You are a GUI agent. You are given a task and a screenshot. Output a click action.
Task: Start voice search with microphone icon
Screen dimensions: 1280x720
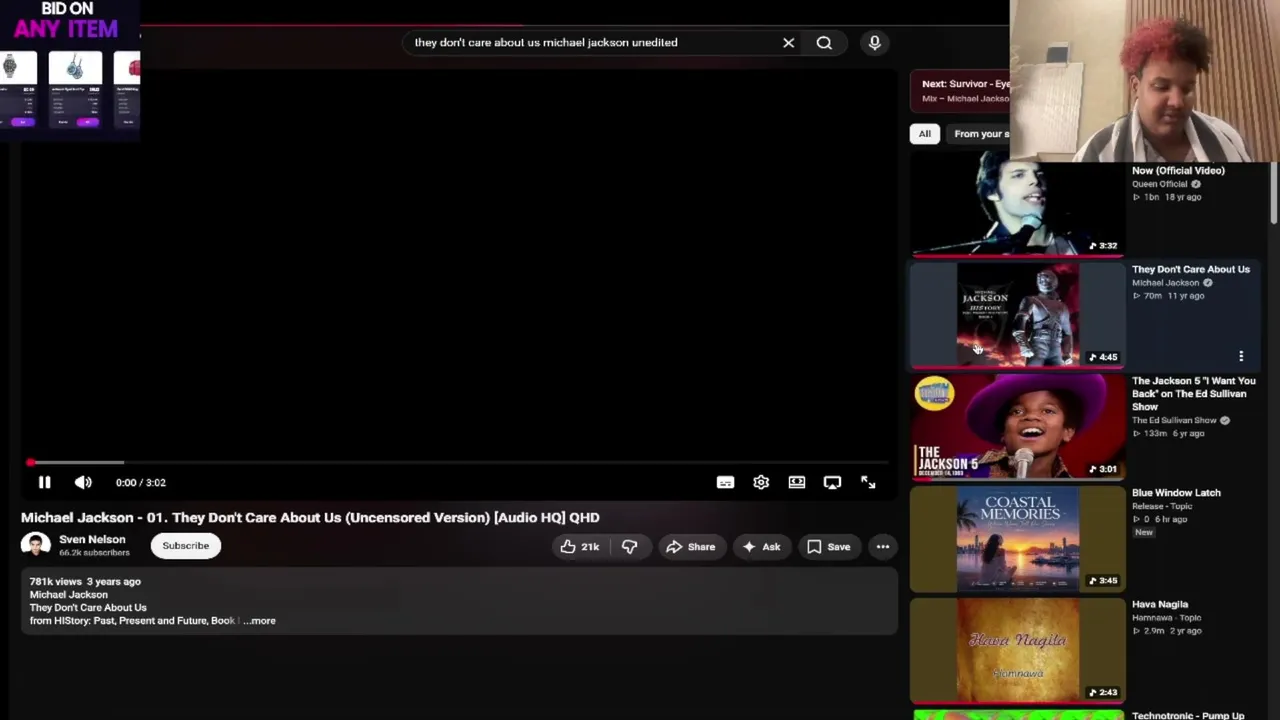coord(874,43)
